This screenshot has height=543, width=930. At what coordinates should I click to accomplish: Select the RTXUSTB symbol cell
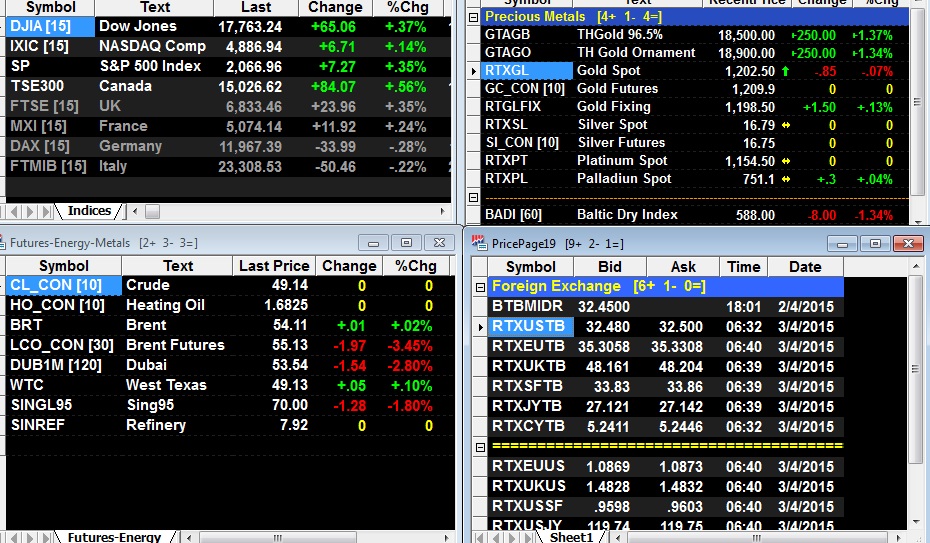pyautogui.click(x=530, y=327)
